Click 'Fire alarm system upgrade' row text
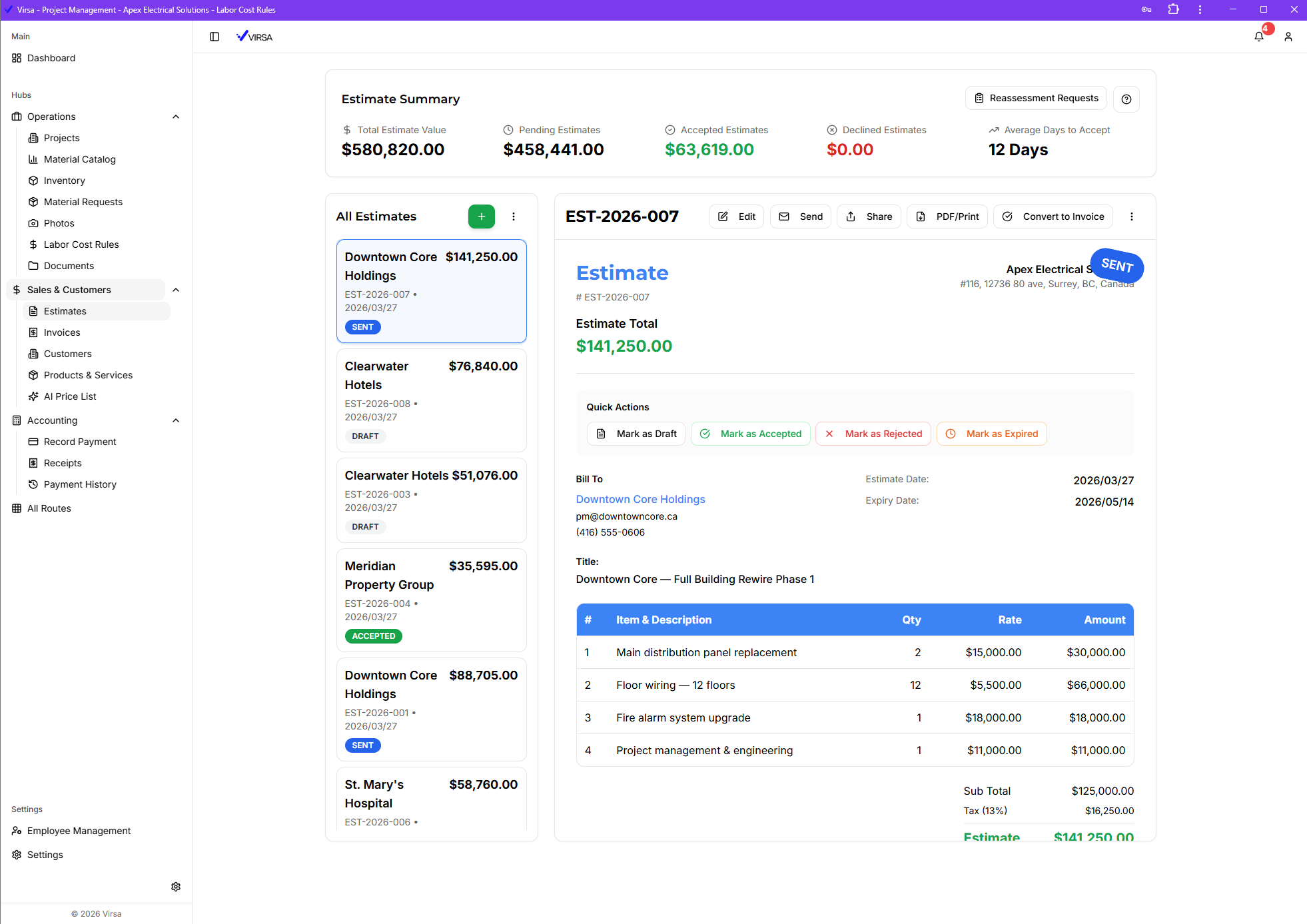1307x924 pixels. click(683, 717)
